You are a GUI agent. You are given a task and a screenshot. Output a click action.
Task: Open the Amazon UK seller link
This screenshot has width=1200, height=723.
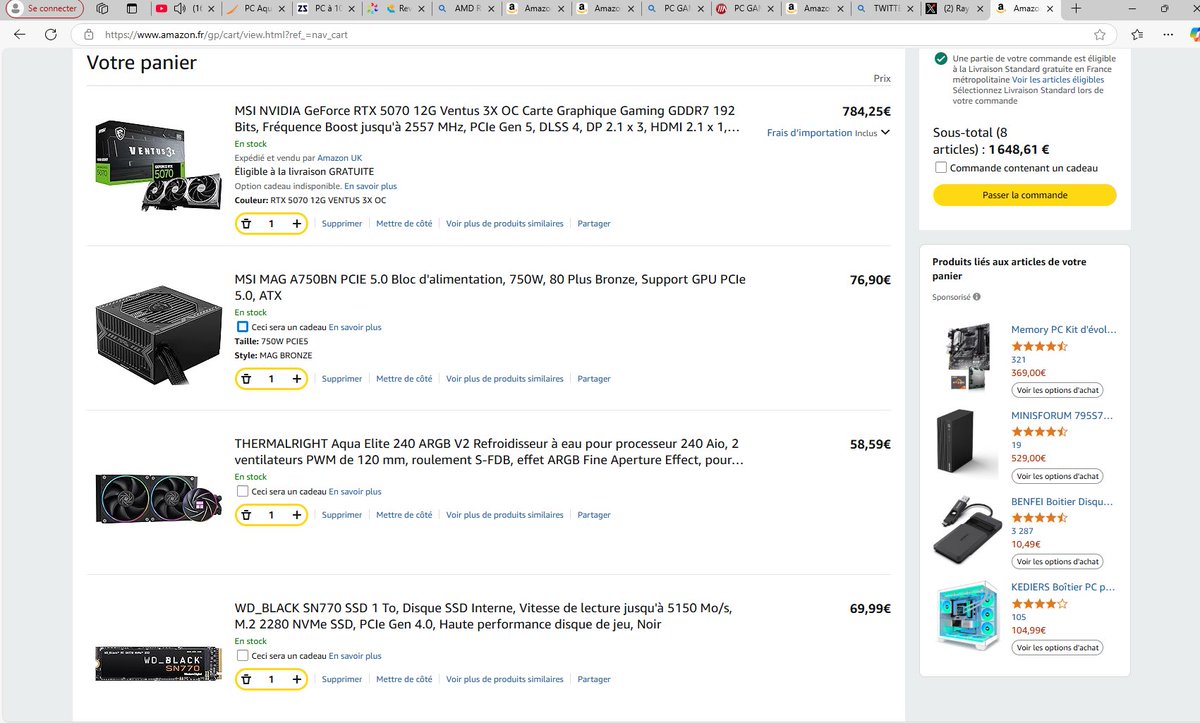[x=340, y=158]
